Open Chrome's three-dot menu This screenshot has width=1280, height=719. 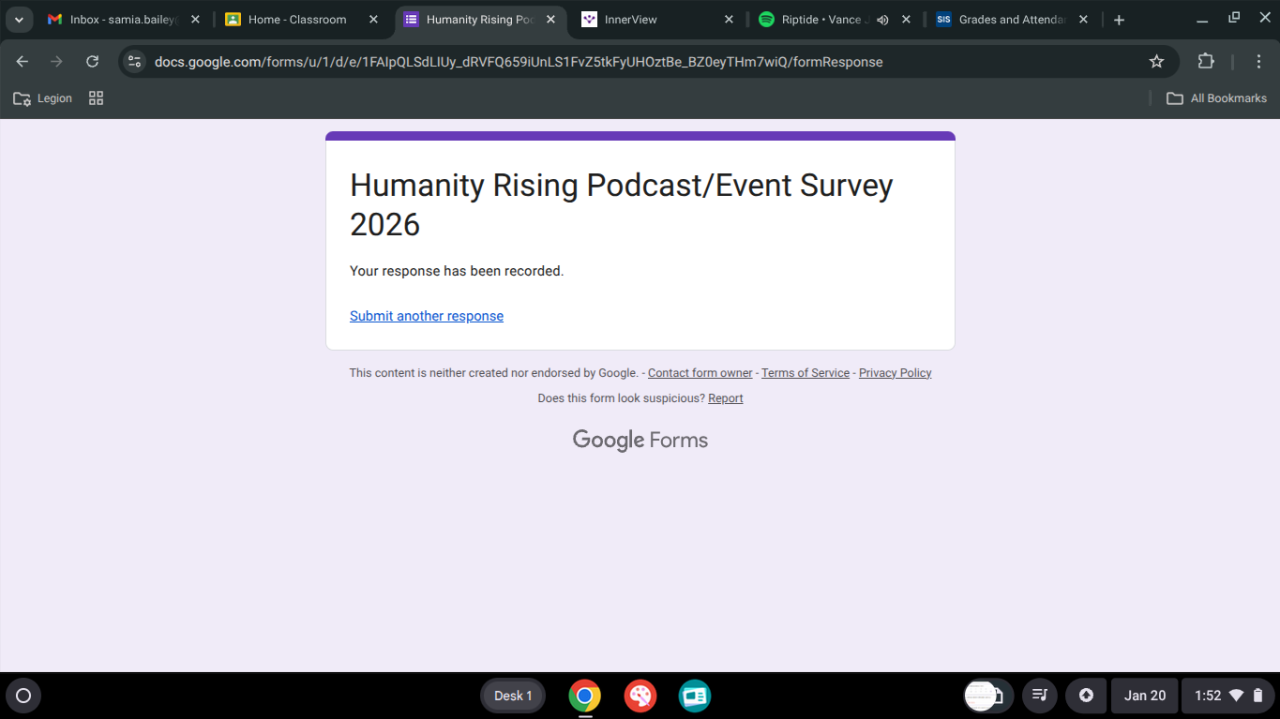coord(1258,62)
